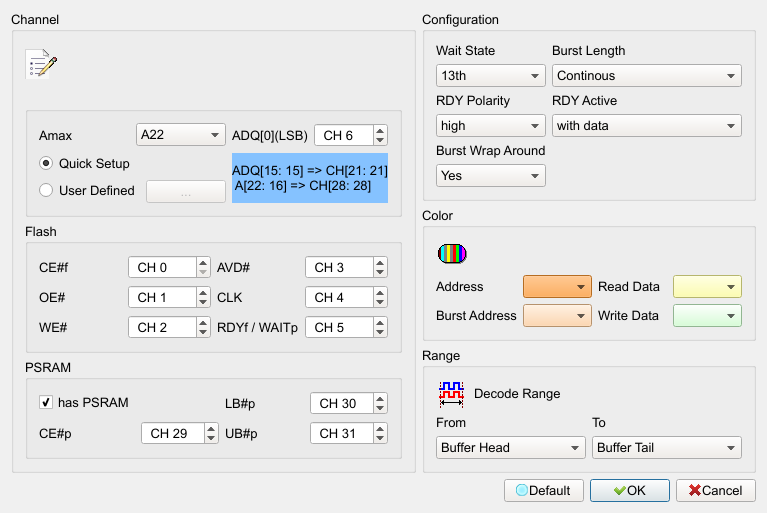The height and width of the screenshot is (513, 767).
Task: Decrease the CE#p channel number
Action: pyautogui.click(x=211, y=439)
